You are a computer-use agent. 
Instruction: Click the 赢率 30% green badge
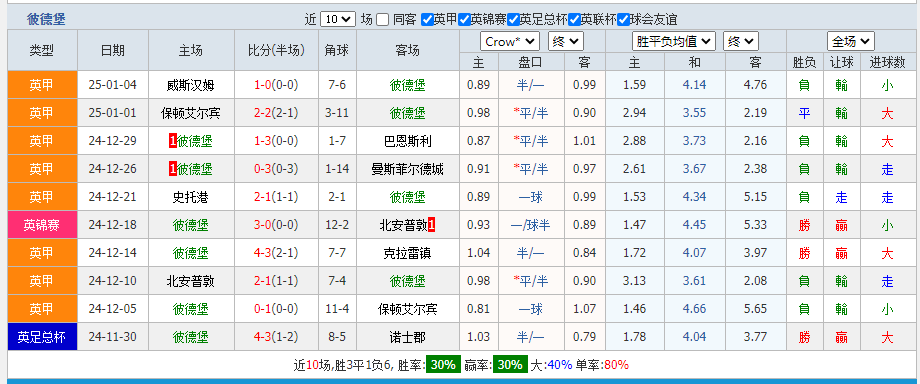pyautogui.click(x=509, y=365)
